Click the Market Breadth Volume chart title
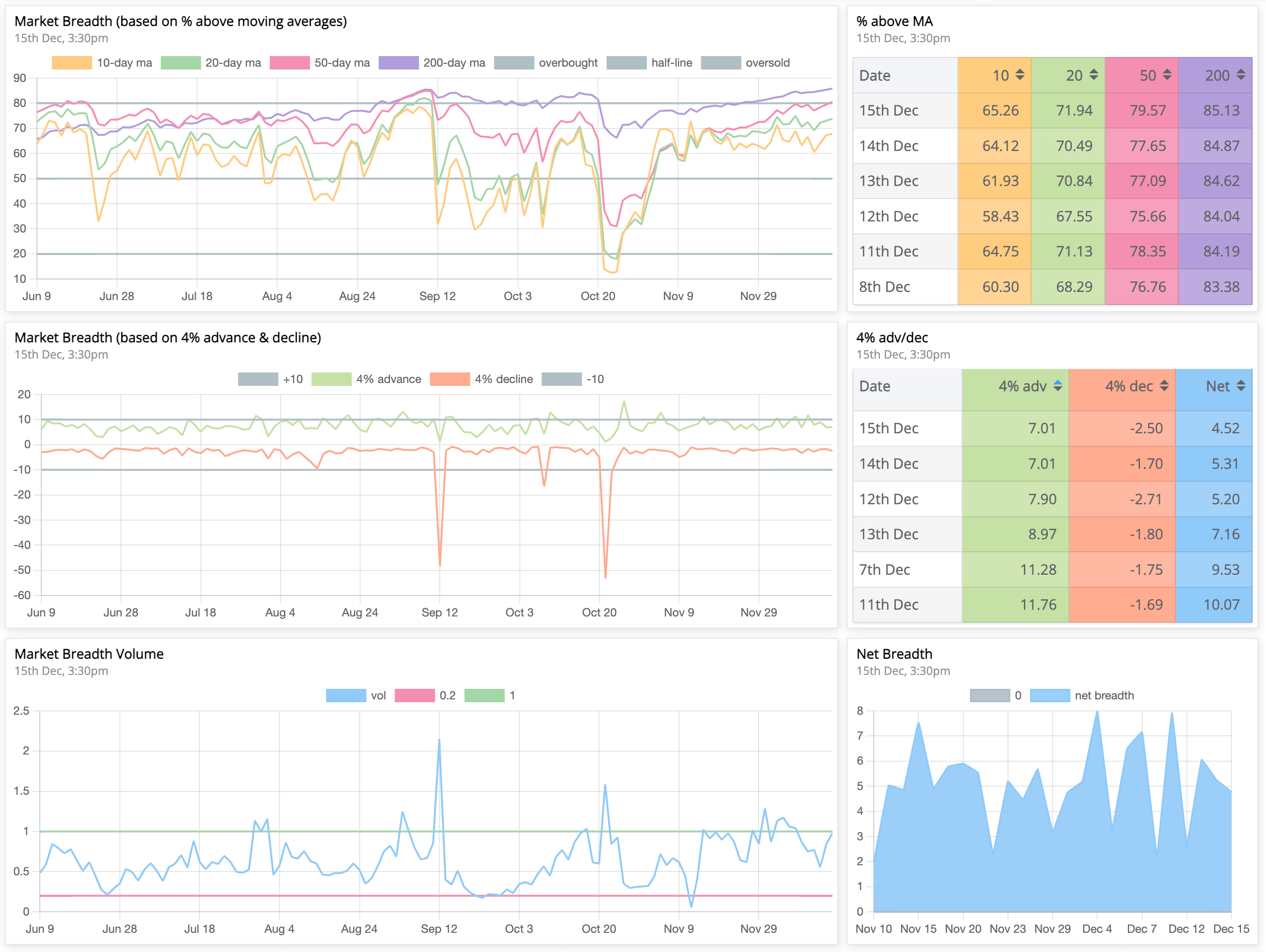The height and width of the screenshot is (952, 1266). 89,654
